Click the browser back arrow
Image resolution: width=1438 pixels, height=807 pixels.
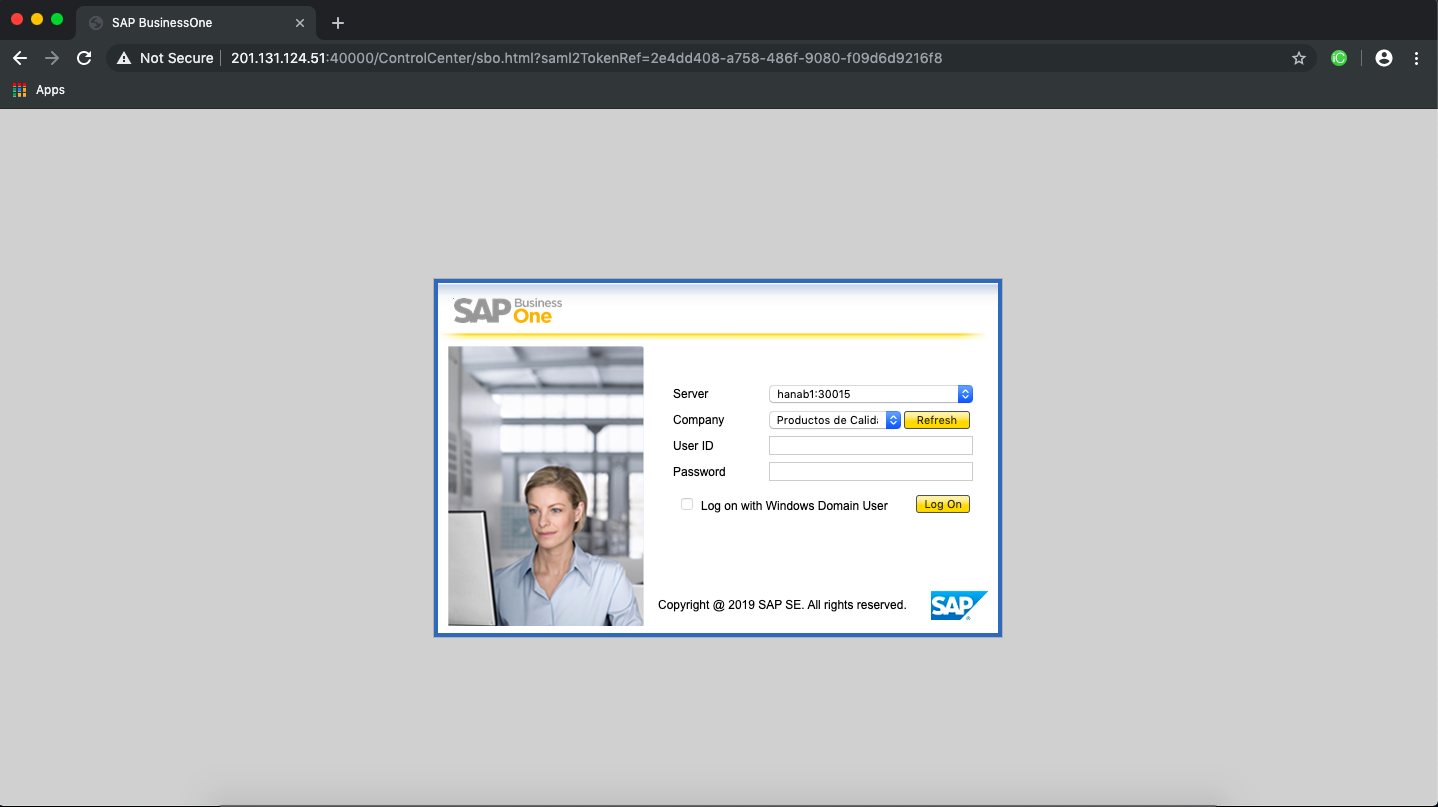(x=20, y=58)
